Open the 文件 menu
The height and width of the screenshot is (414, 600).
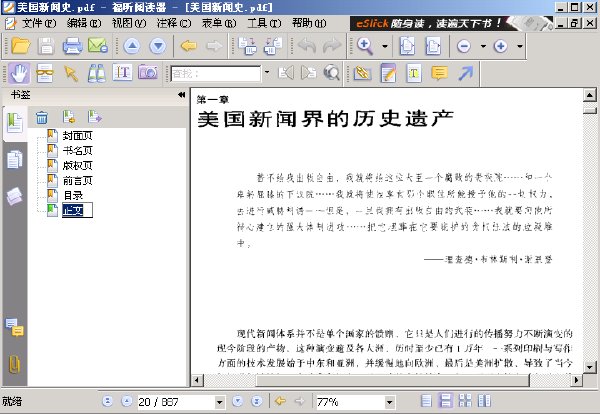click(39, 23)
